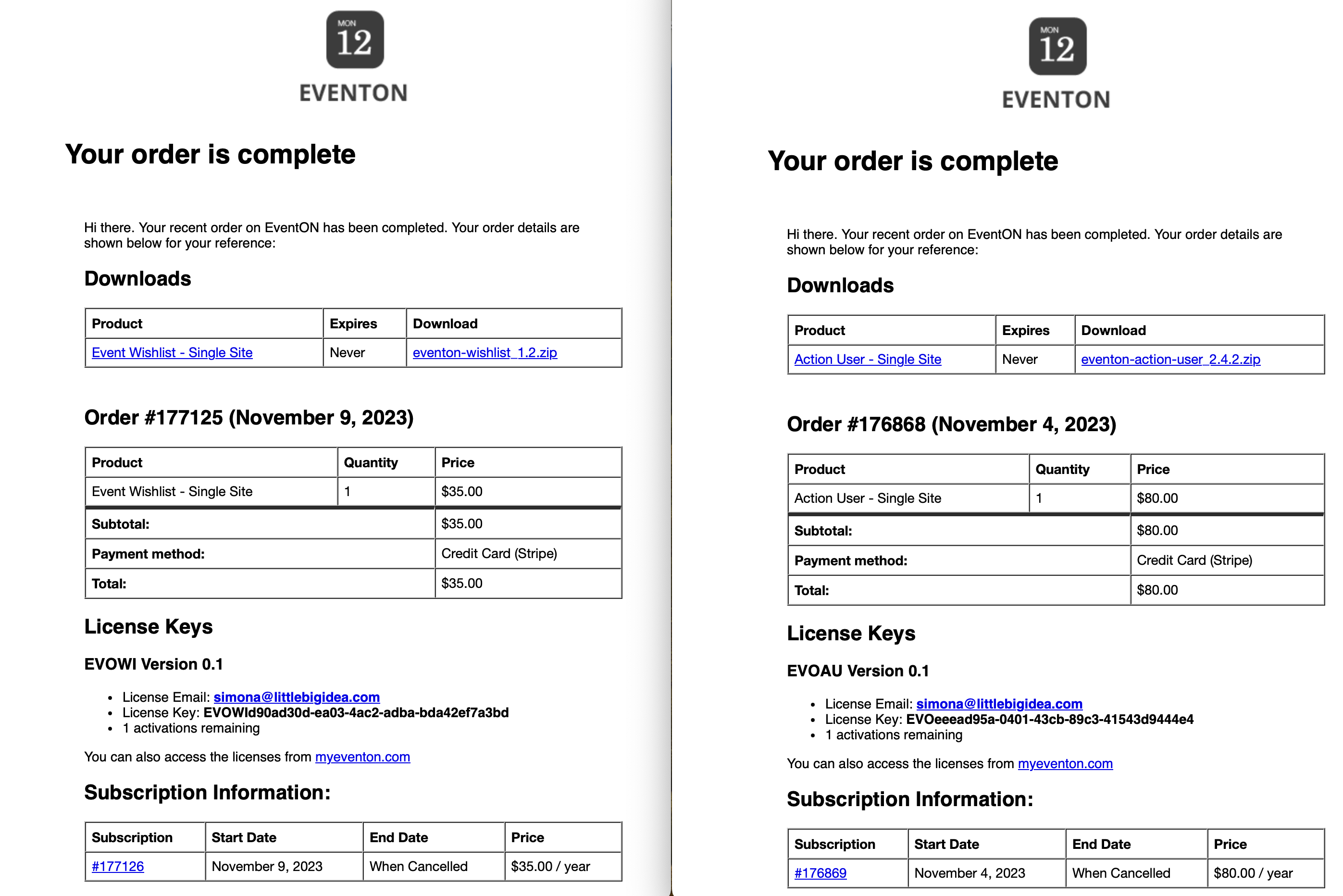Visit myeventon.com link in right order
The width and height of the screenshot is (1343, 896).
click(1065, 764)
